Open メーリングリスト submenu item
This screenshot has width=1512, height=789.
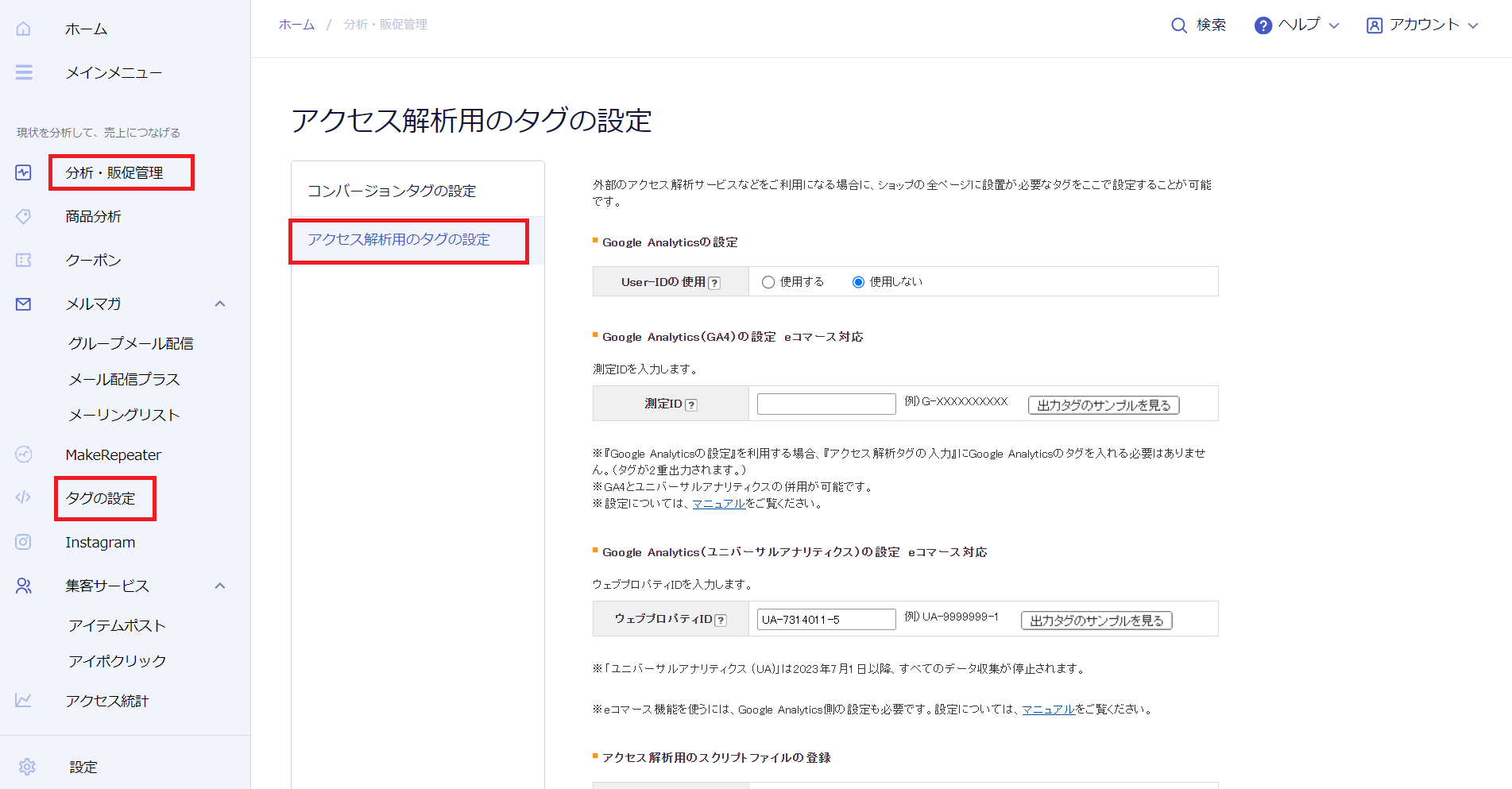pyautogui.click(x=124, y=415)
